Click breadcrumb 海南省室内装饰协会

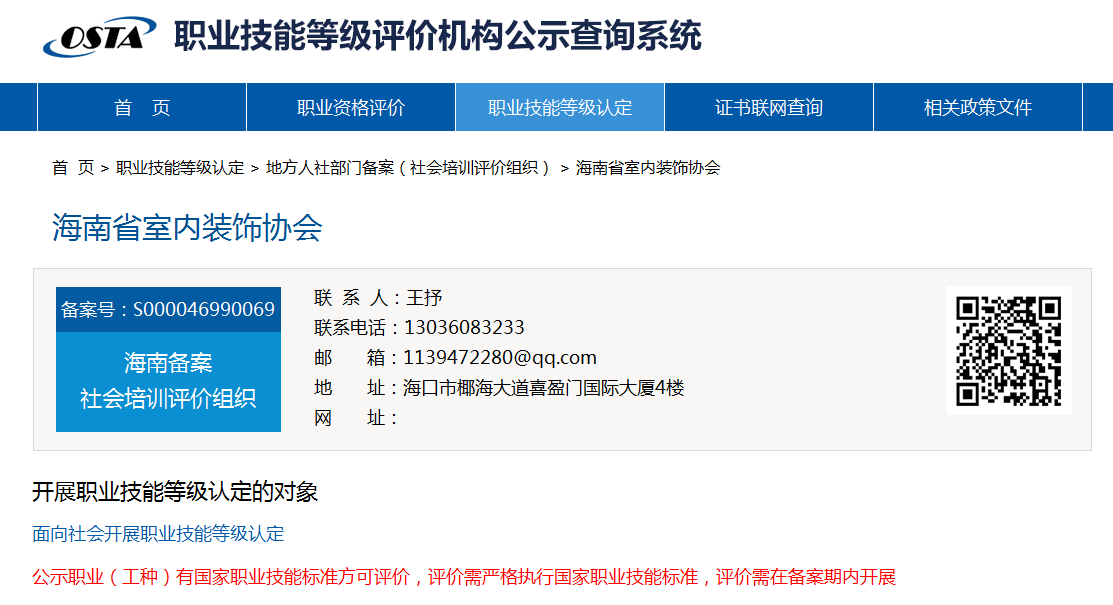[647, 168]
